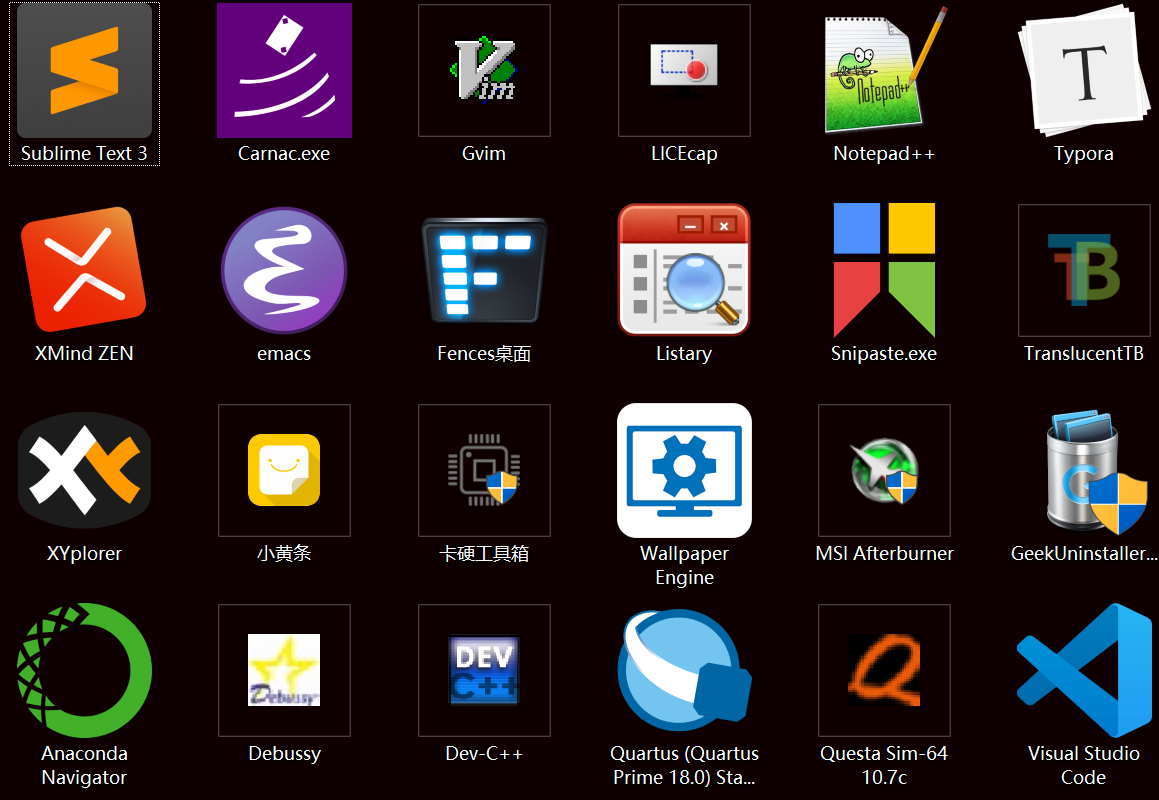Select the Gvim application icon
This screenshot has width=1159, height=800.
pyautogui.click(x=484, y=70)
